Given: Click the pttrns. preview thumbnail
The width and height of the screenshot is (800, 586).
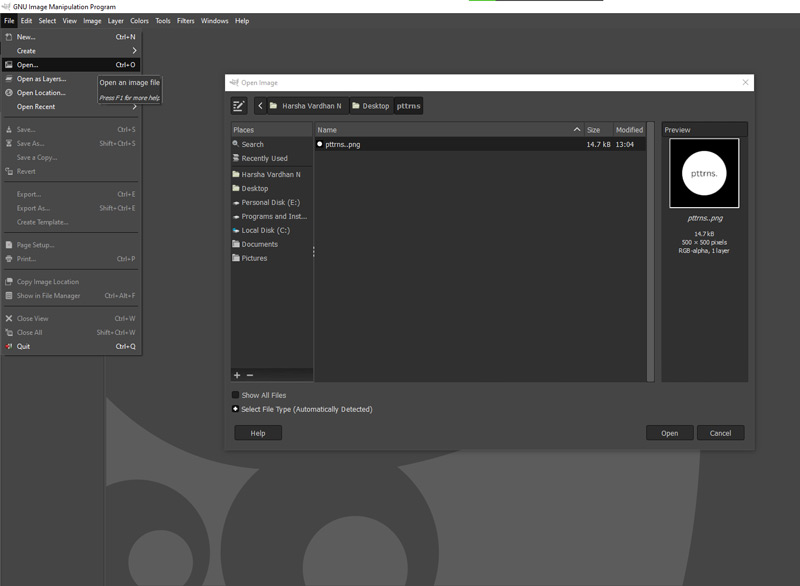Looking at the screenshot, I should click(704, 173).
